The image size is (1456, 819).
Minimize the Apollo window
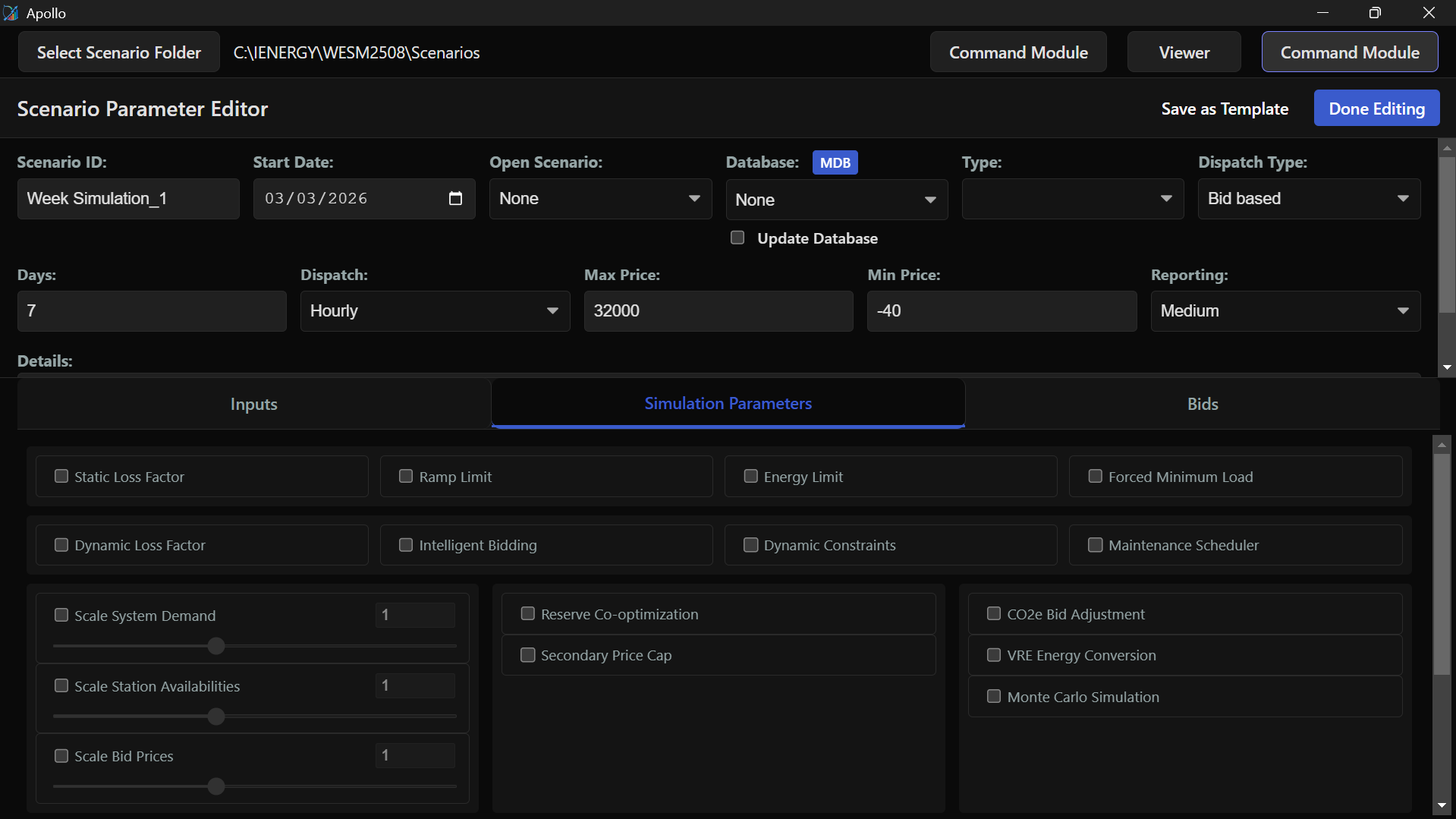tap(1322, 13)
